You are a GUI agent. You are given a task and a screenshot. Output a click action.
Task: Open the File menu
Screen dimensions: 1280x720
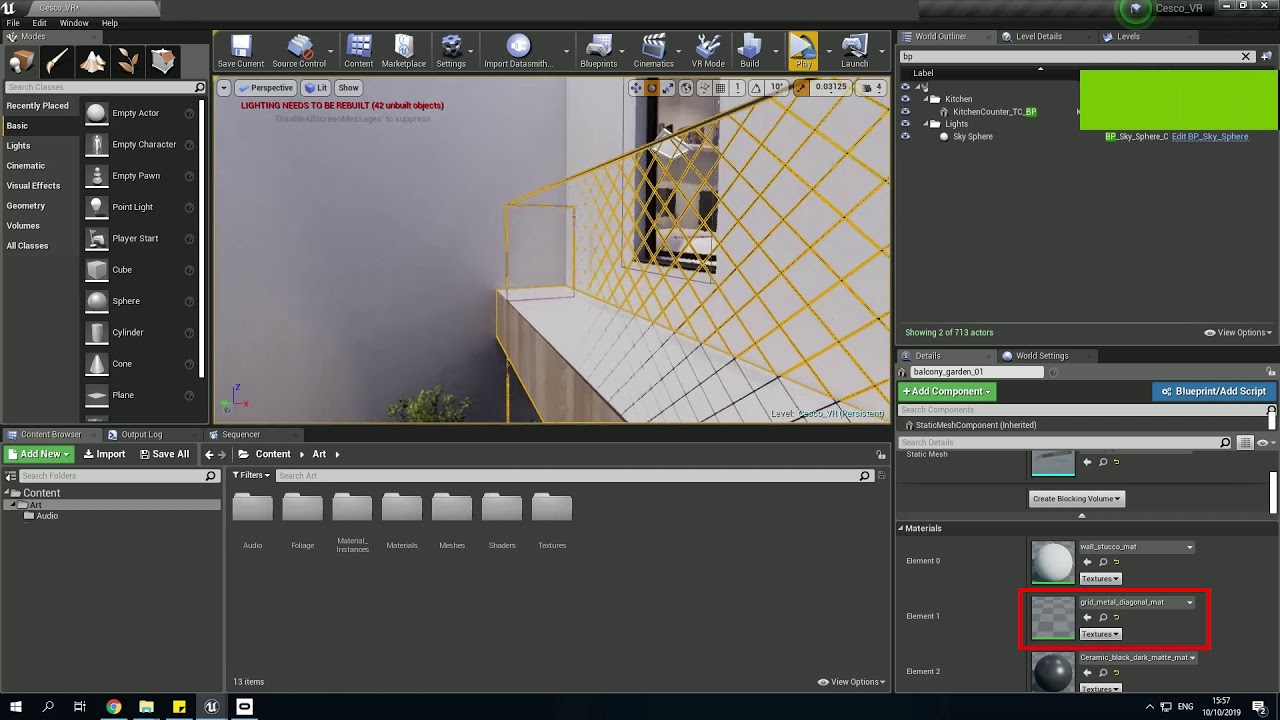coord(13,22)
